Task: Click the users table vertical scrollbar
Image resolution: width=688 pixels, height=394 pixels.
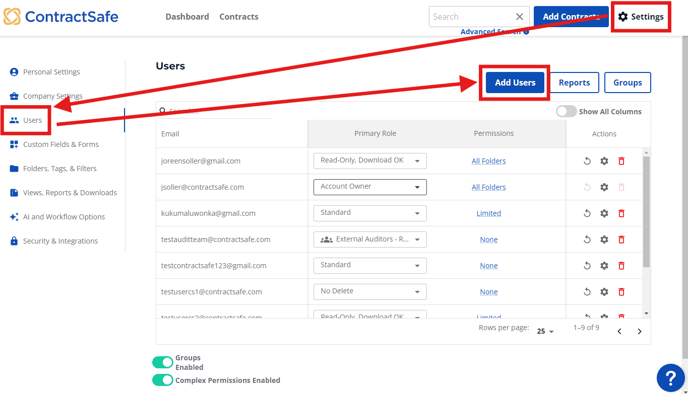Action: (x=646, y=211)
